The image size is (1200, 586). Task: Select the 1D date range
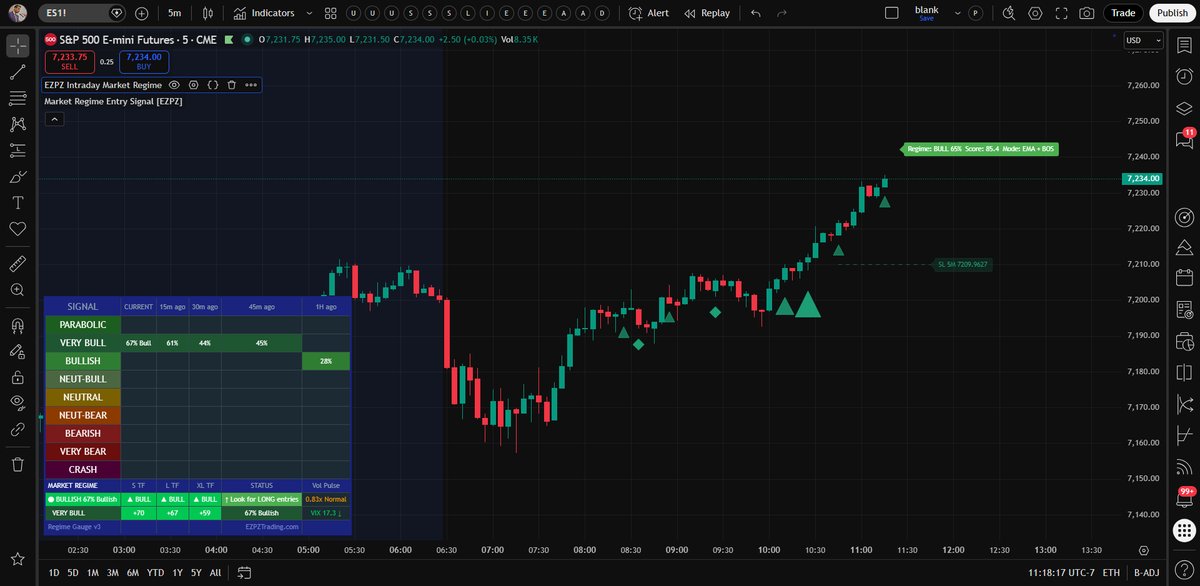[54, 572]
